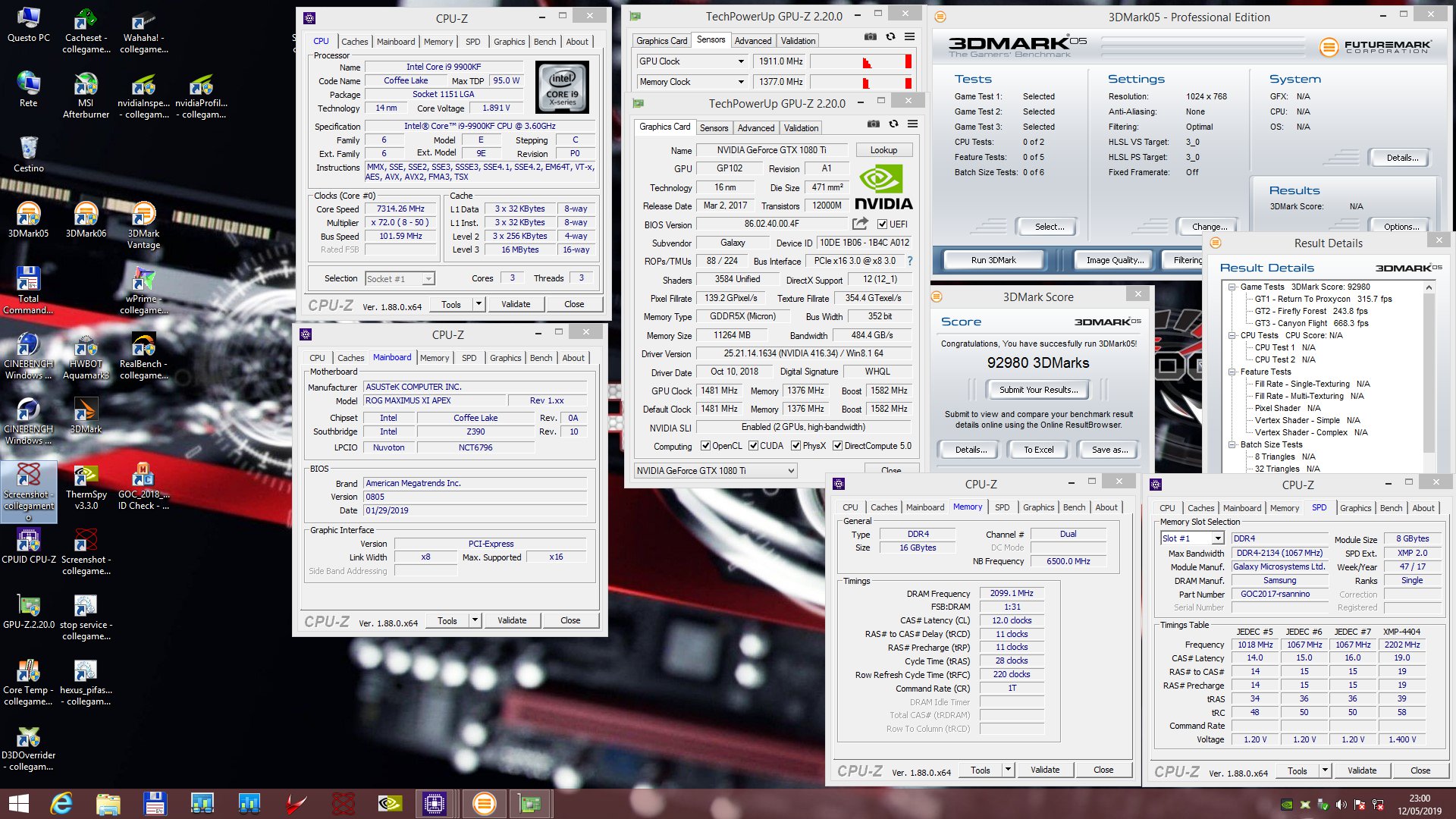Click Image Quality button in 3DMark05

(1114, 260)
